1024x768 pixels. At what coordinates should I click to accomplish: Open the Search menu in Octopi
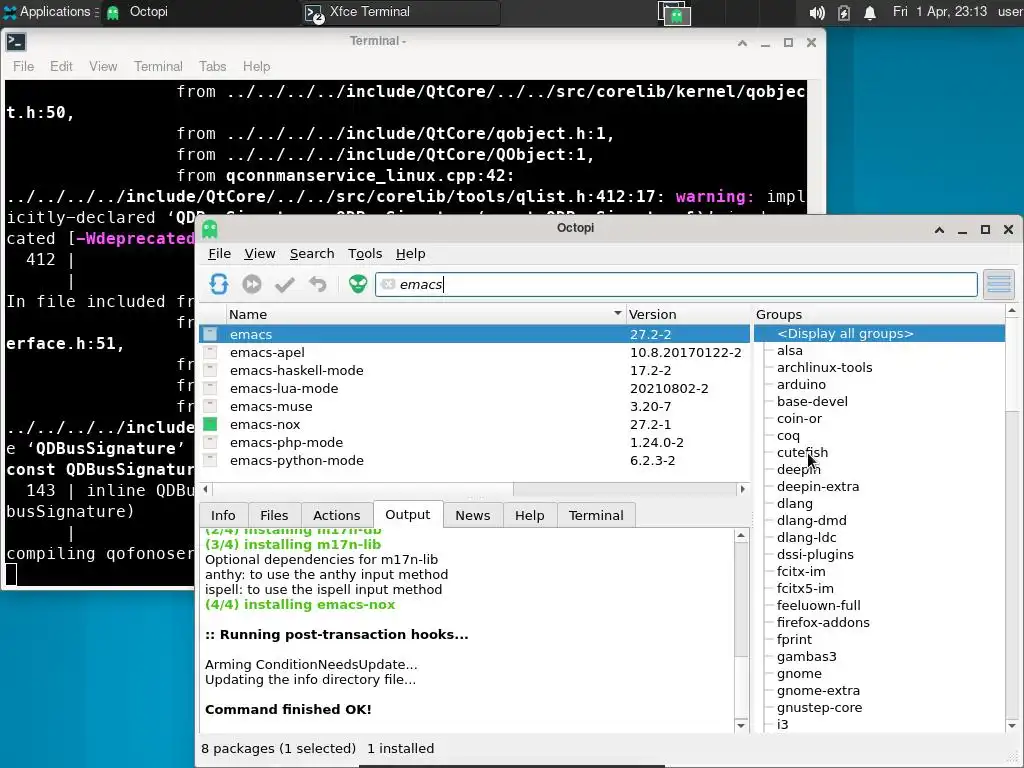coord(312,253)
